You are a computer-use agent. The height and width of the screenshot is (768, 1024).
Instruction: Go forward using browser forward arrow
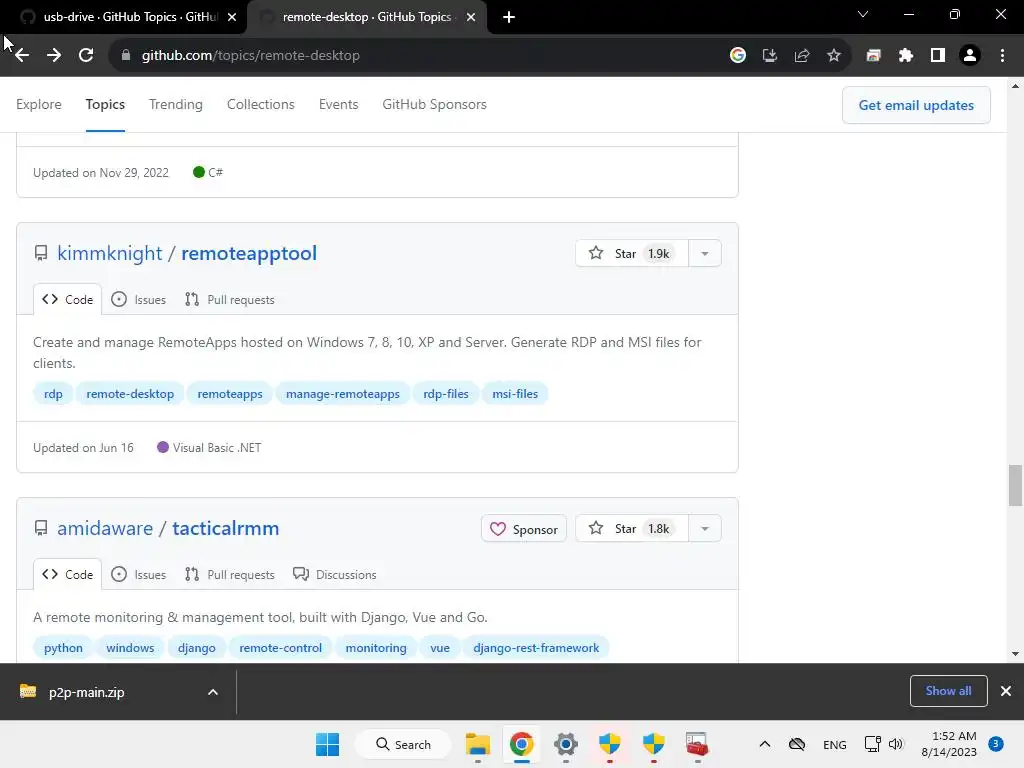(54, 56)
